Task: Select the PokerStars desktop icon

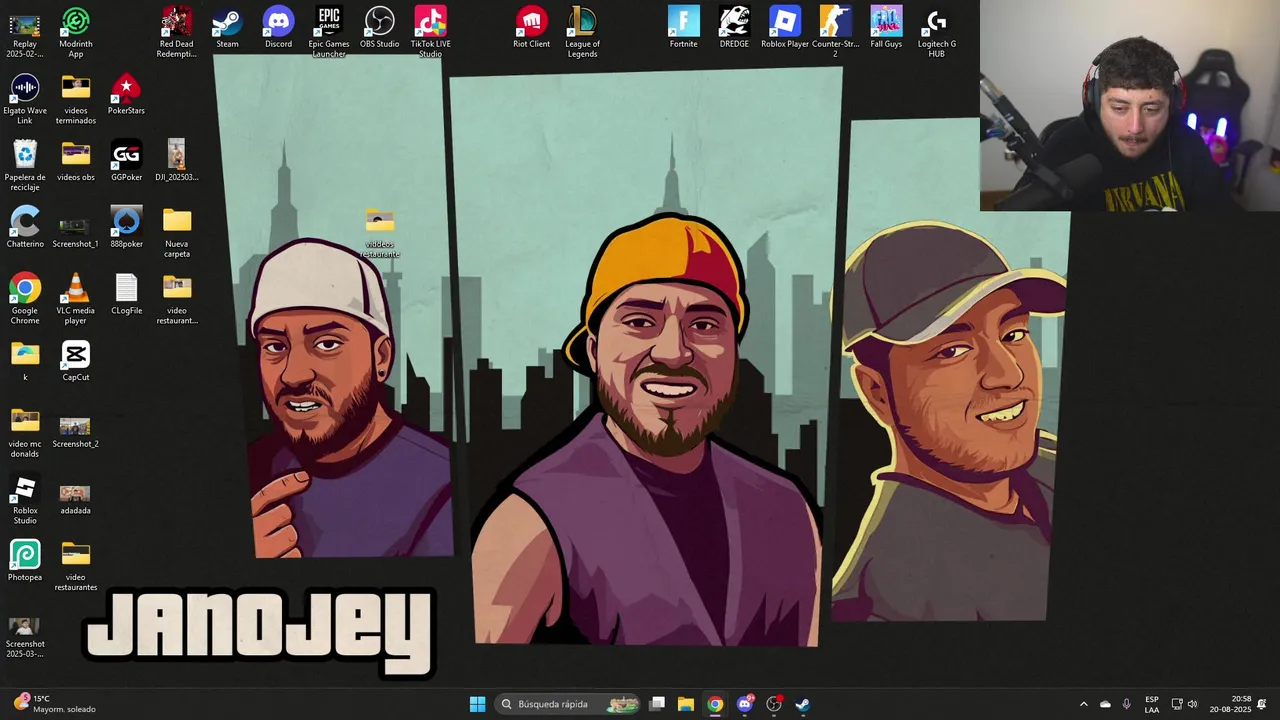Action: coord(126,94)
